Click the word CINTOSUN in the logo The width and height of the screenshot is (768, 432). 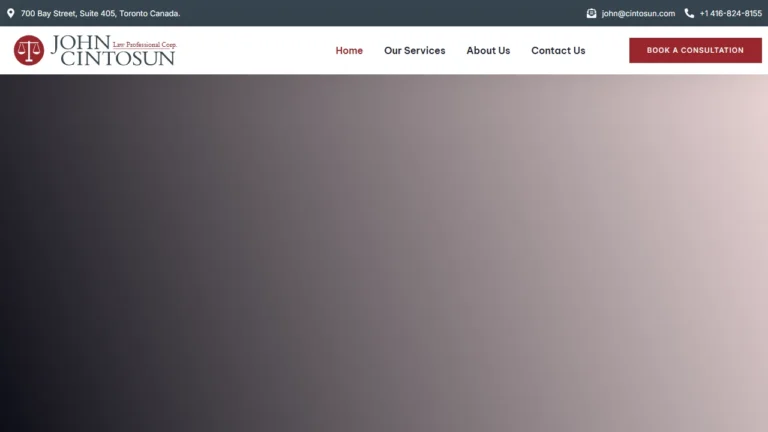[x=118, y=58]
